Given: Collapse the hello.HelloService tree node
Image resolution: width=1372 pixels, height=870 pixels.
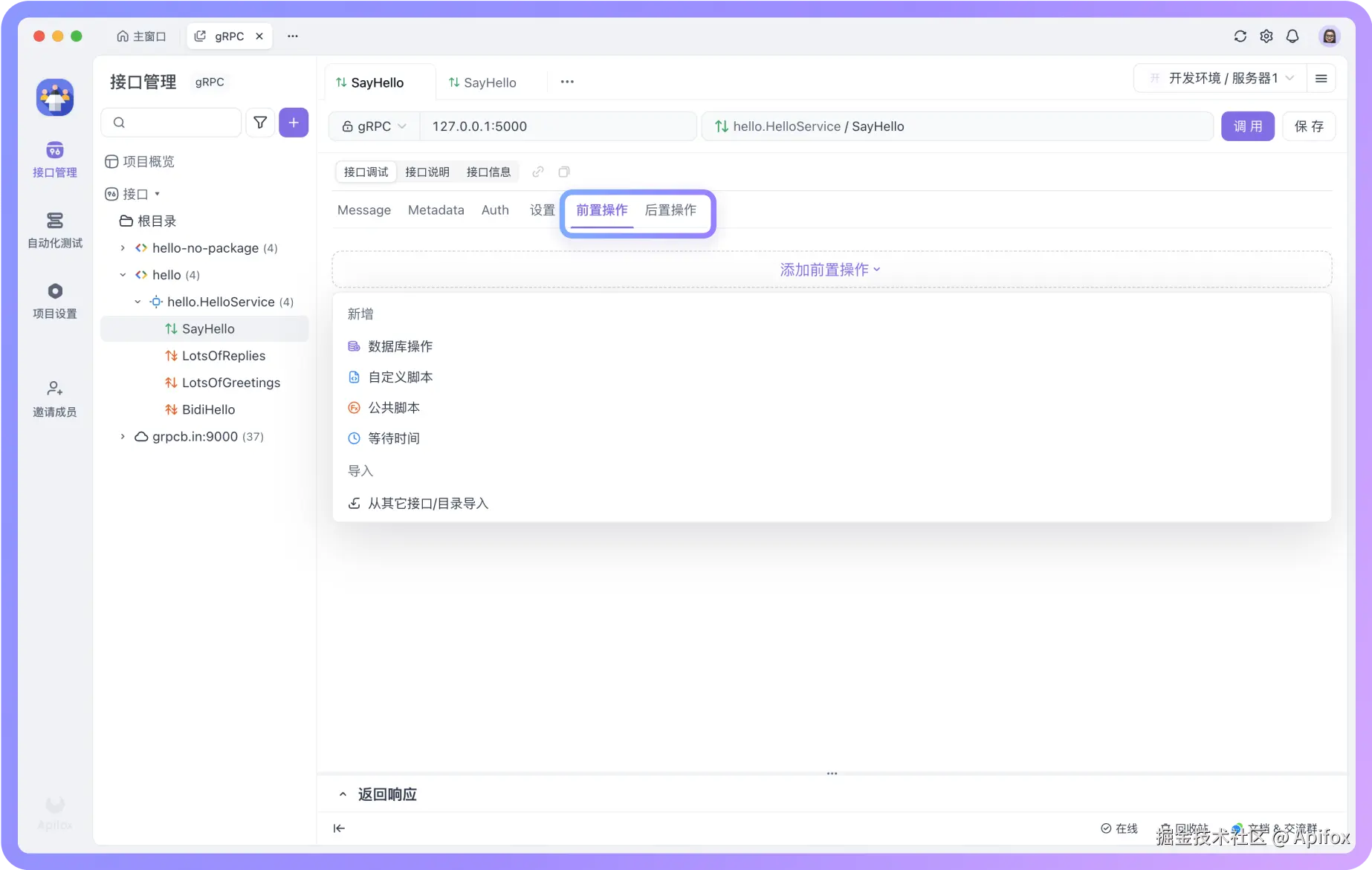Looking at the screenshot, I should [x=137, y=302].
